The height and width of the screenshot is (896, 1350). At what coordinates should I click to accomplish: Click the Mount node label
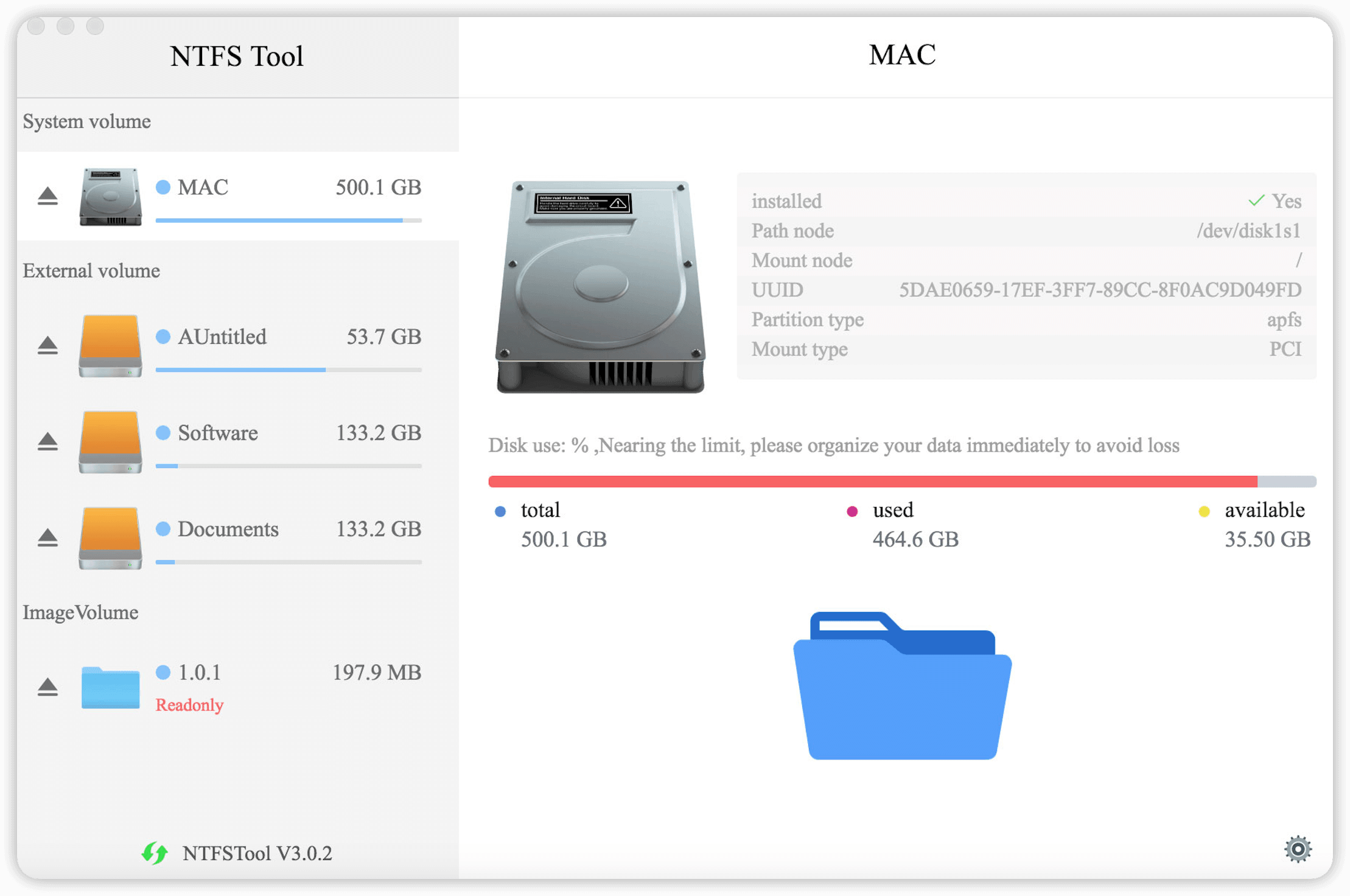802,261
